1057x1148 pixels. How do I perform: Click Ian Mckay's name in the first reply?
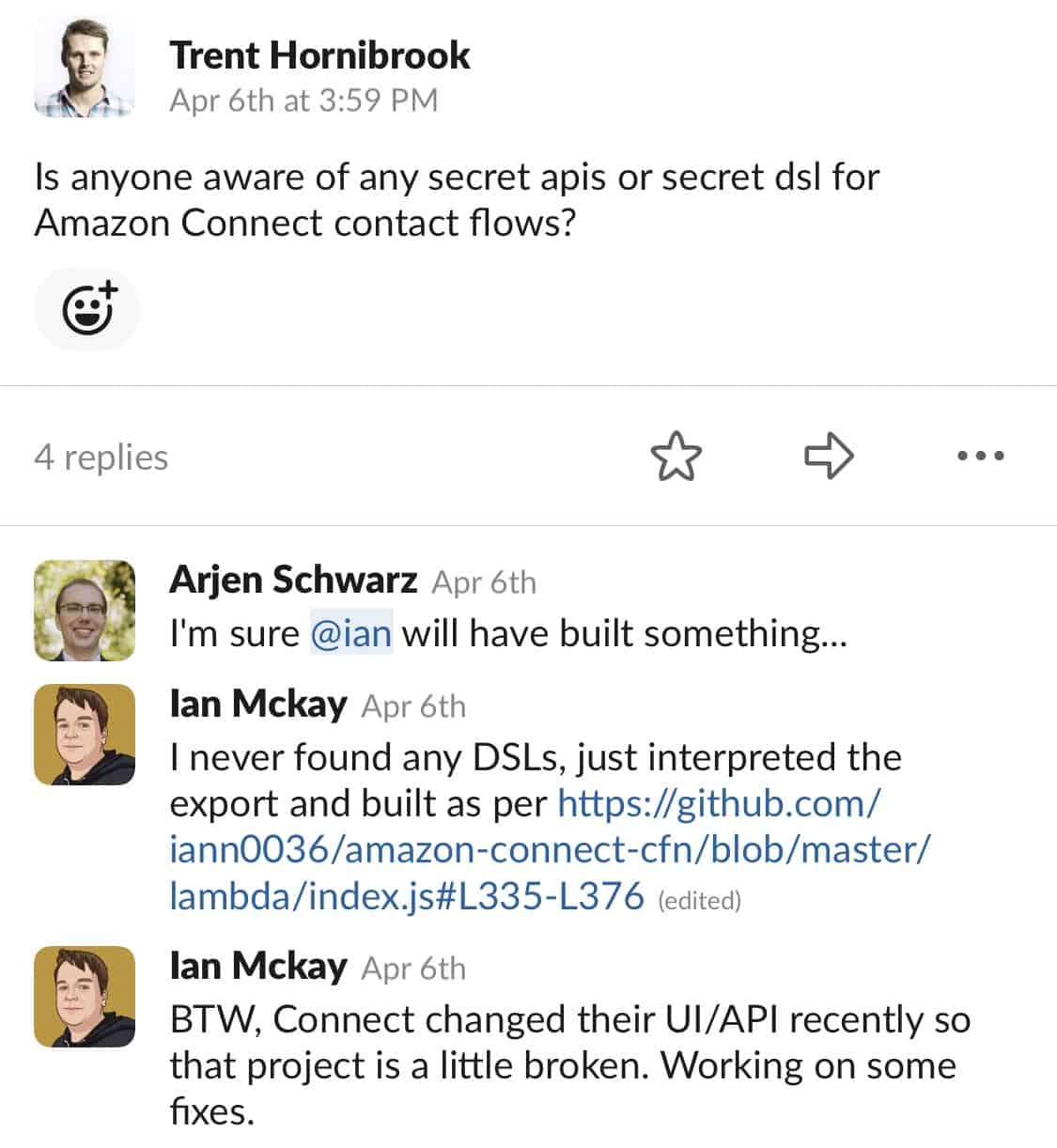(x=260, y=703)
